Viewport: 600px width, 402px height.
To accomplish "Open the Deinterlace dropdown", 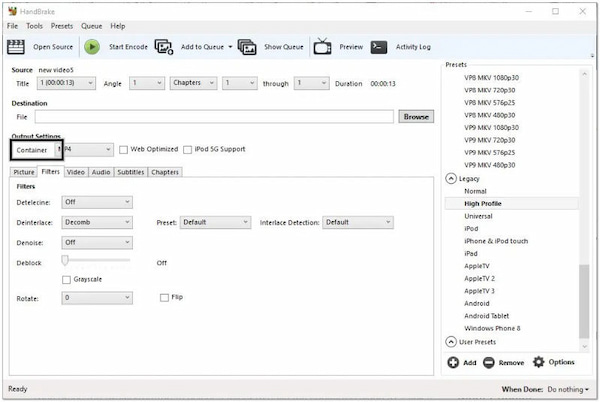I will click(x=97, y=222).
